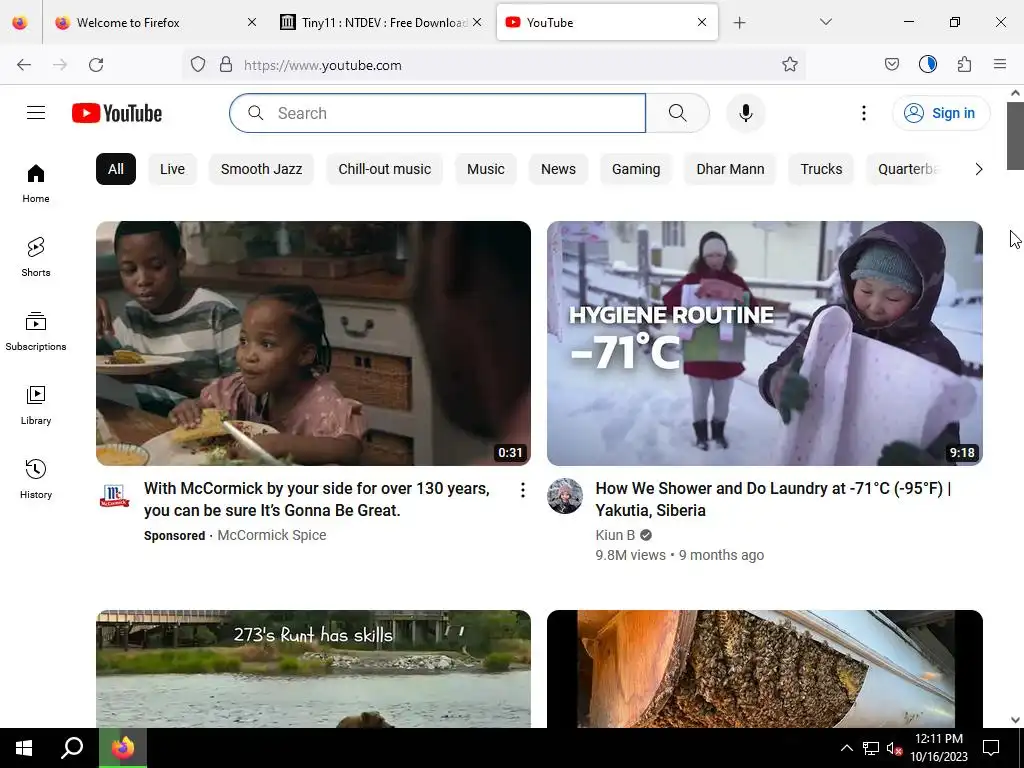The width and height of the screenshot is (1024, 768).
Task: Open the beehive video thumbnail
Action: point(765,669)
